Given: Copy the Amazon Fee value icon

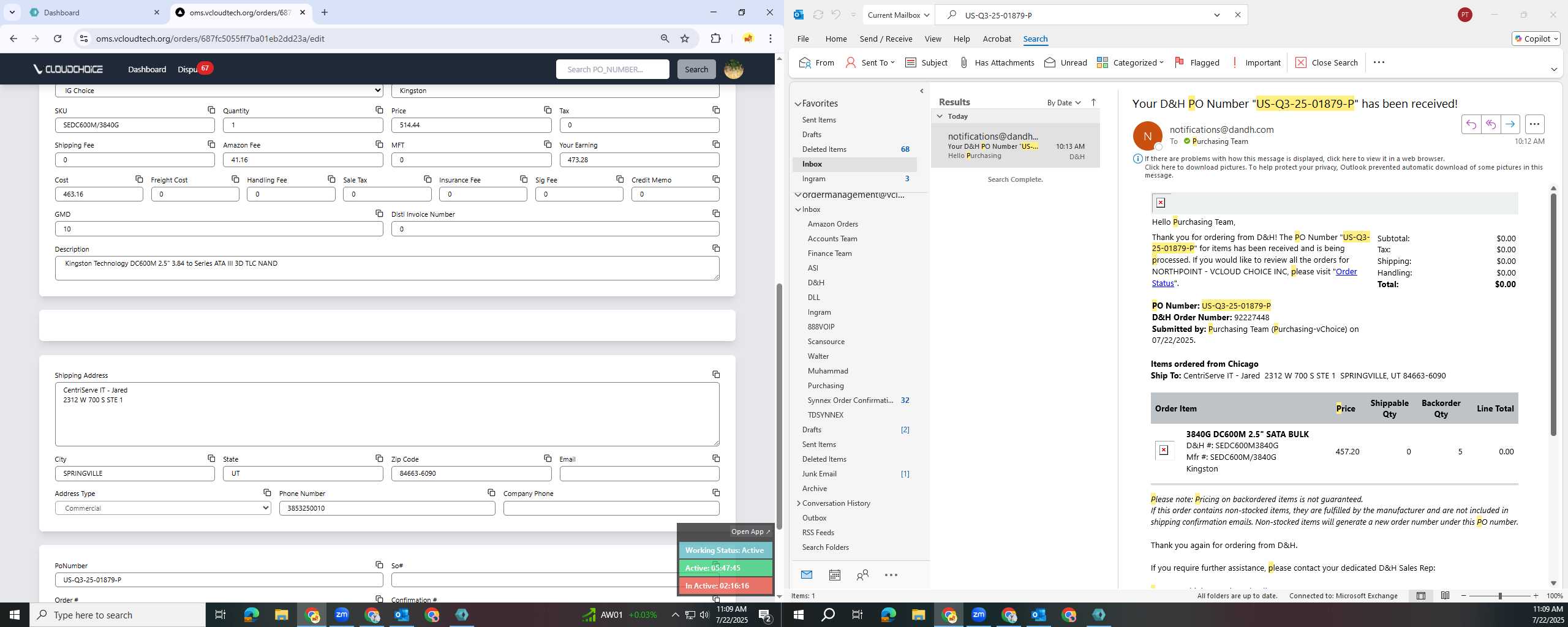Looking at the screenshot, I should coord(379,145).
